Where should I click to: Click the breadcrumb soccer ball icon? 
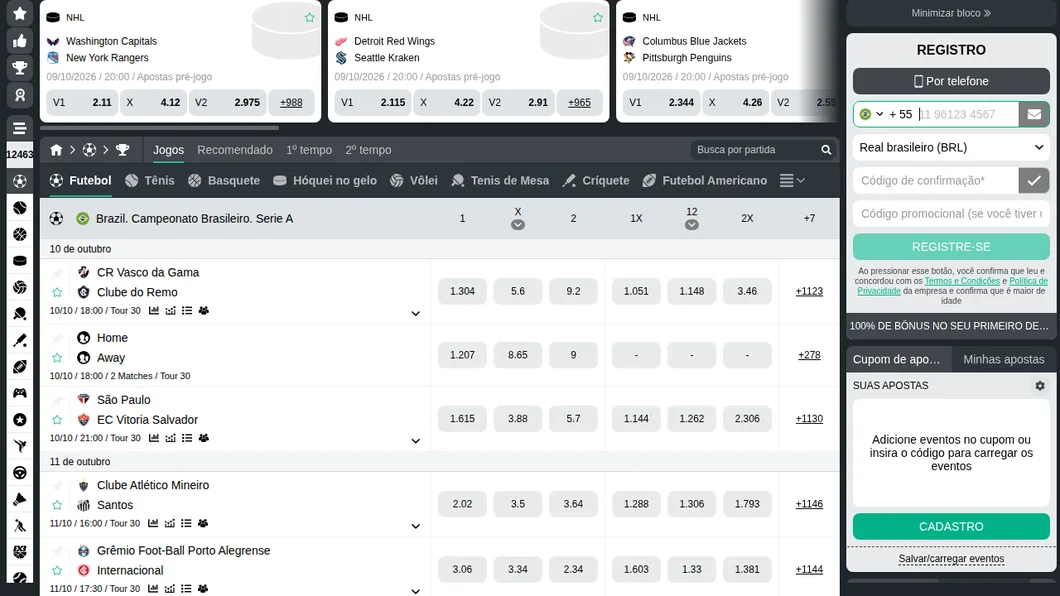pyautogui.click(x=89, y=150)
